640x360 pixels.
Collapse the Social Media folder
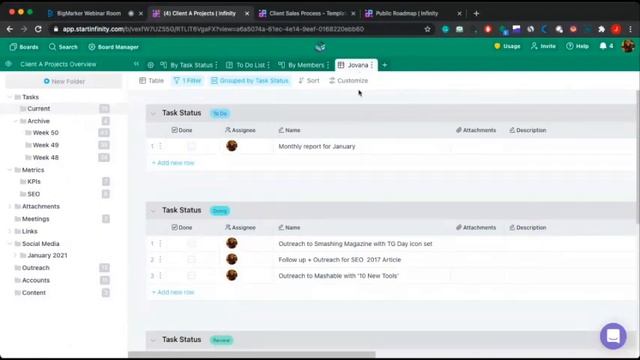(x=10, y=244)
